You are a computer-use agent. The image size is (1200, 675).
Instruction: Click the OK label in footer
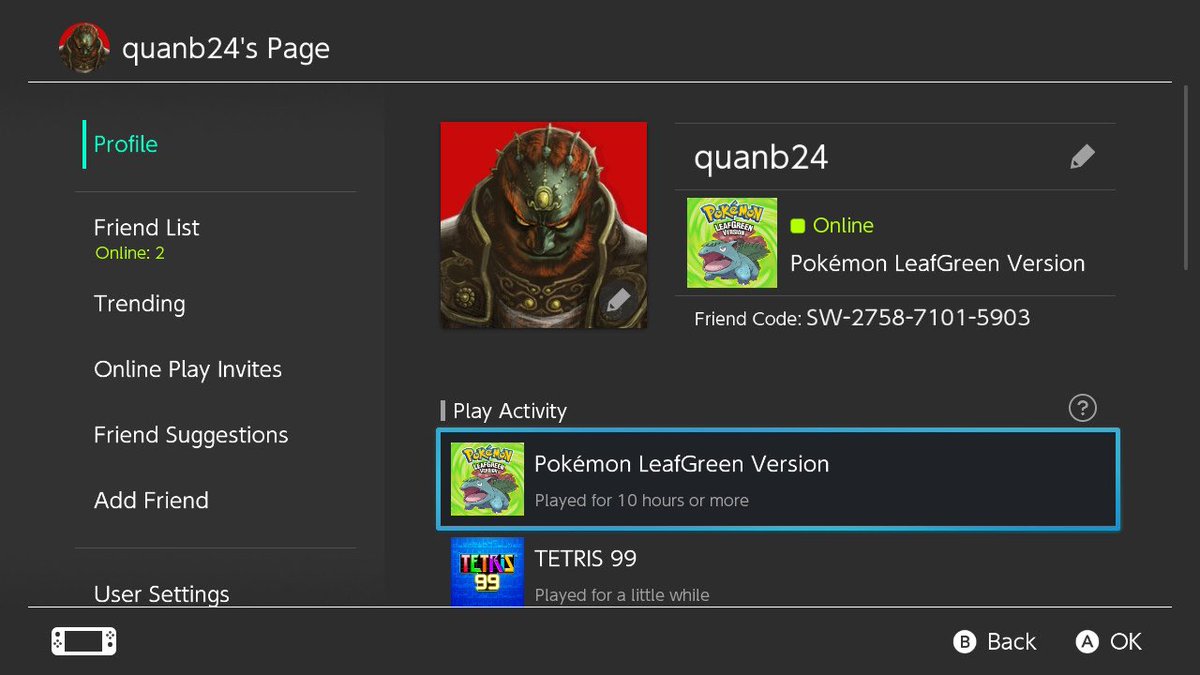click(x=1126, y=642)
